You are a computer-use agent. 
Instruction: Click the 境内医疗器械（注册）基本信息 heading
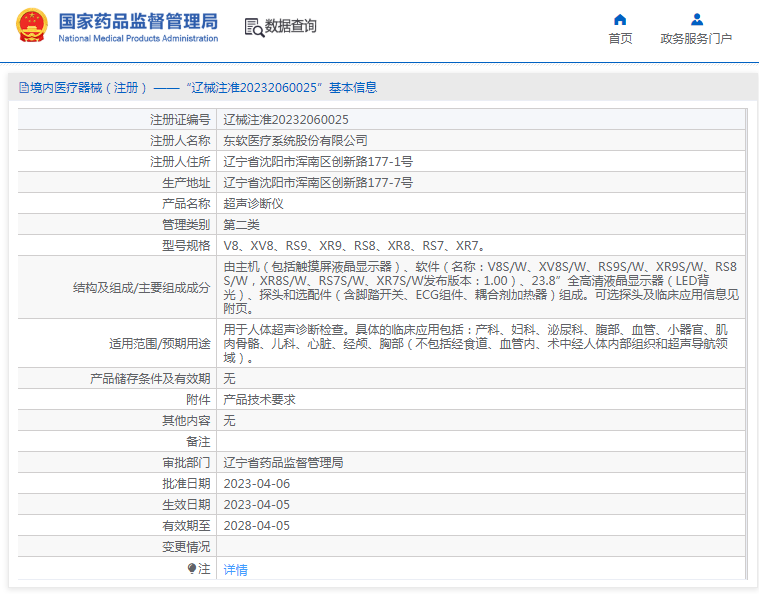[x=203, y=88]
